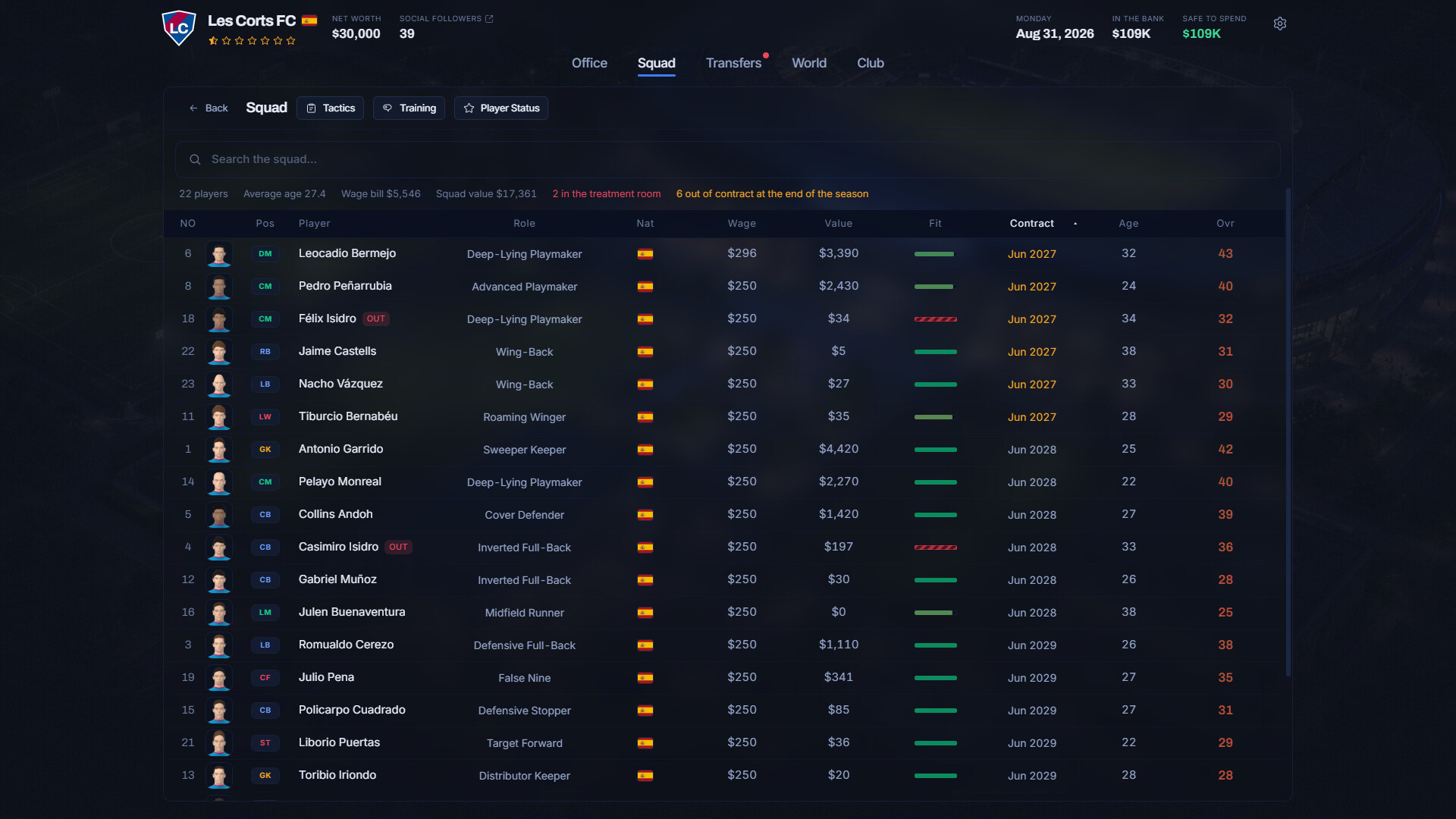The image size is (1456, 819).
Task: Click '2 in the treatment room' text
Action: pos(607,194)
